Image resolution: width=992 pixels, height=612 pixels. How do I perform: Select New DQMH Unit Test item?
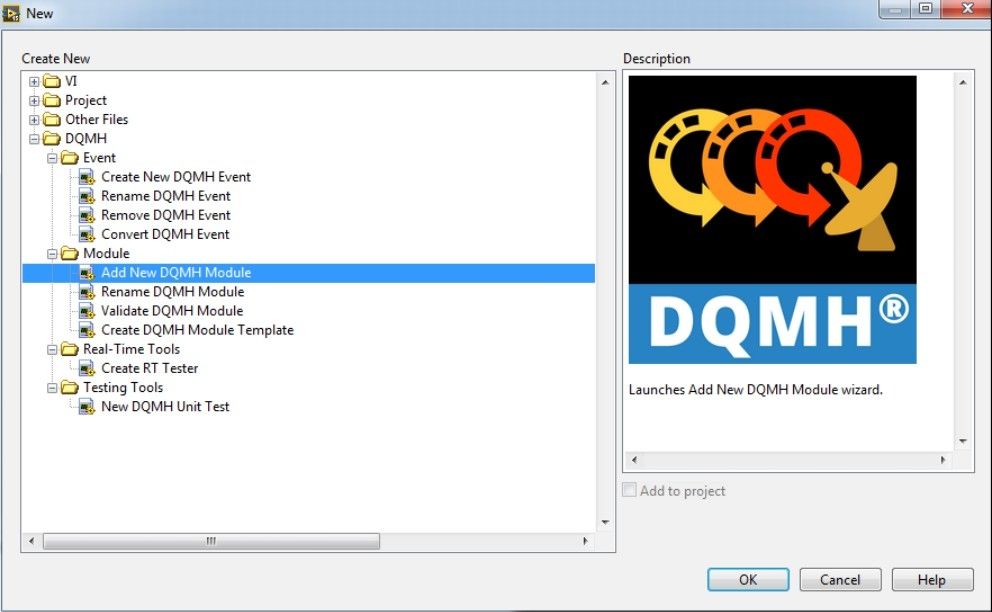pyautogui.click(x=165, y=406)
